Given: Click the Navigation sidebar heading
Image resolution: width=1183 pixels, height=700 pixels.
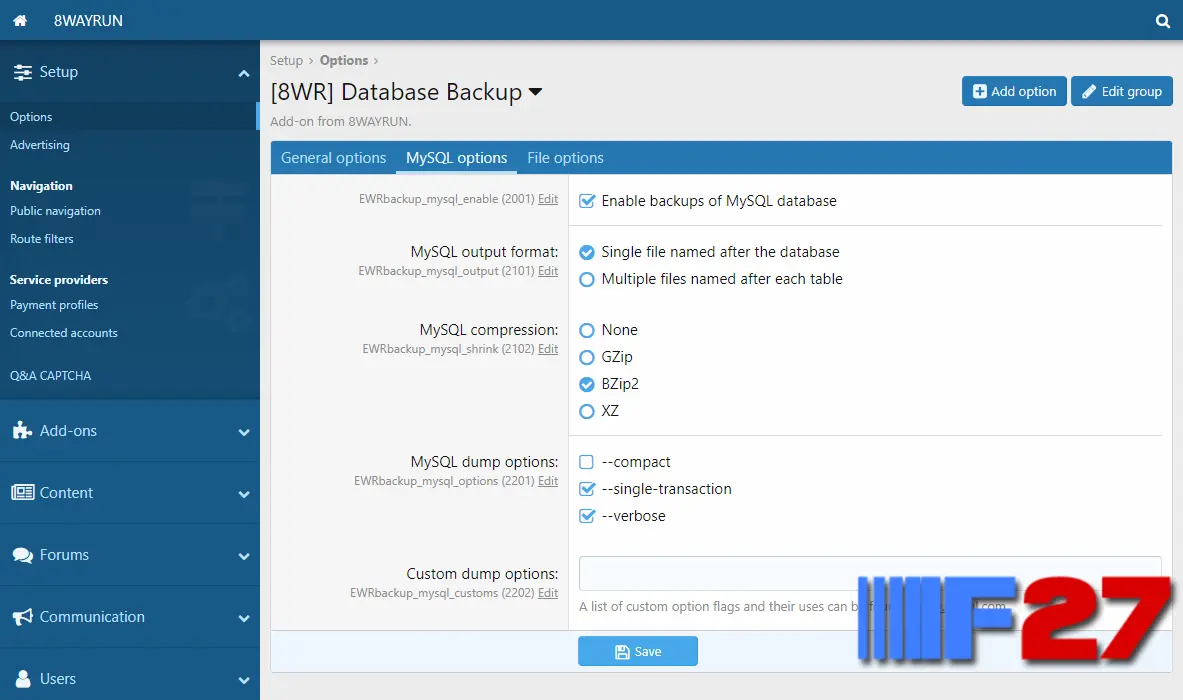Looking at the screenshot, I should (x=41, y=186).
